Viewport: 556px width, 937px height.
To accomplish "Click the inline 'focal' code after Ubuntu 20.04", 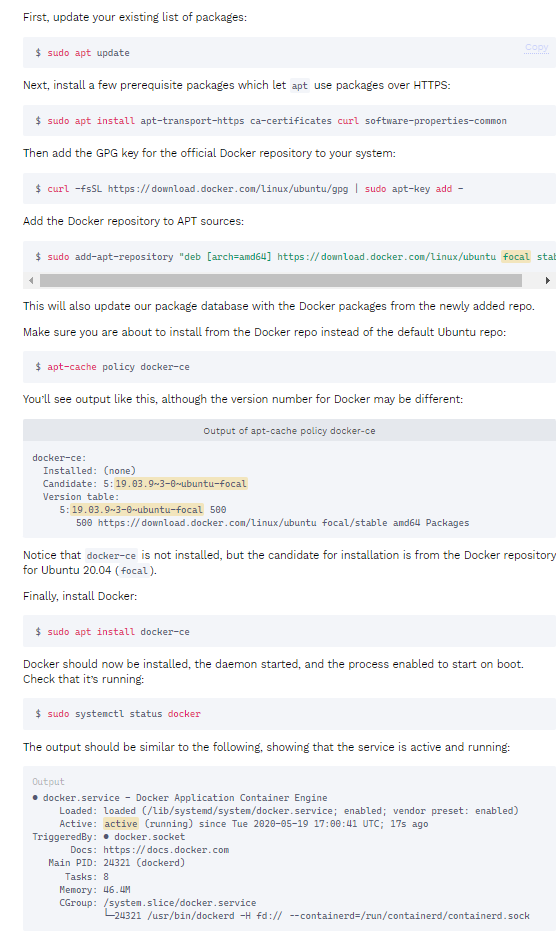I will point(134,571).
